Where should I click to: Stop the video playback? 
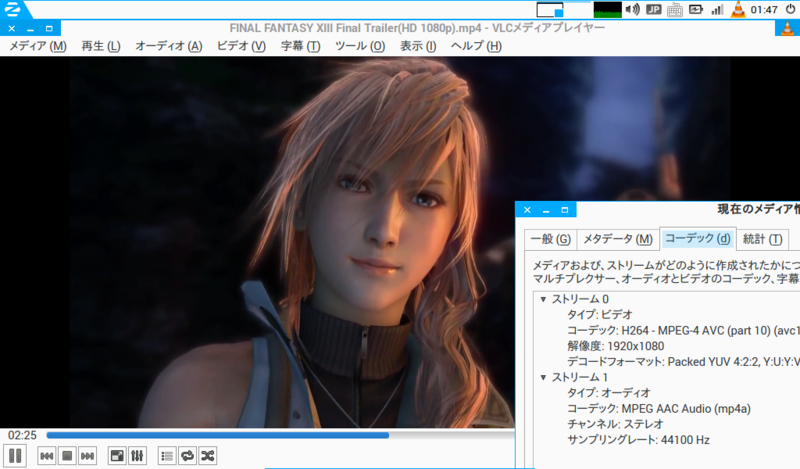coord(67,456)
